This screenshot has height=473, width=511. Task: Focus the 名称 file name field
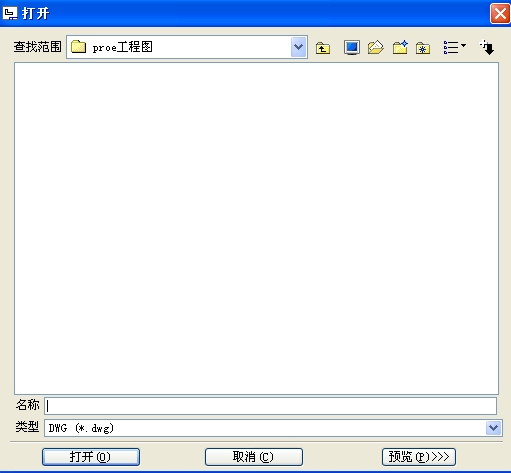tap(270, 406)
